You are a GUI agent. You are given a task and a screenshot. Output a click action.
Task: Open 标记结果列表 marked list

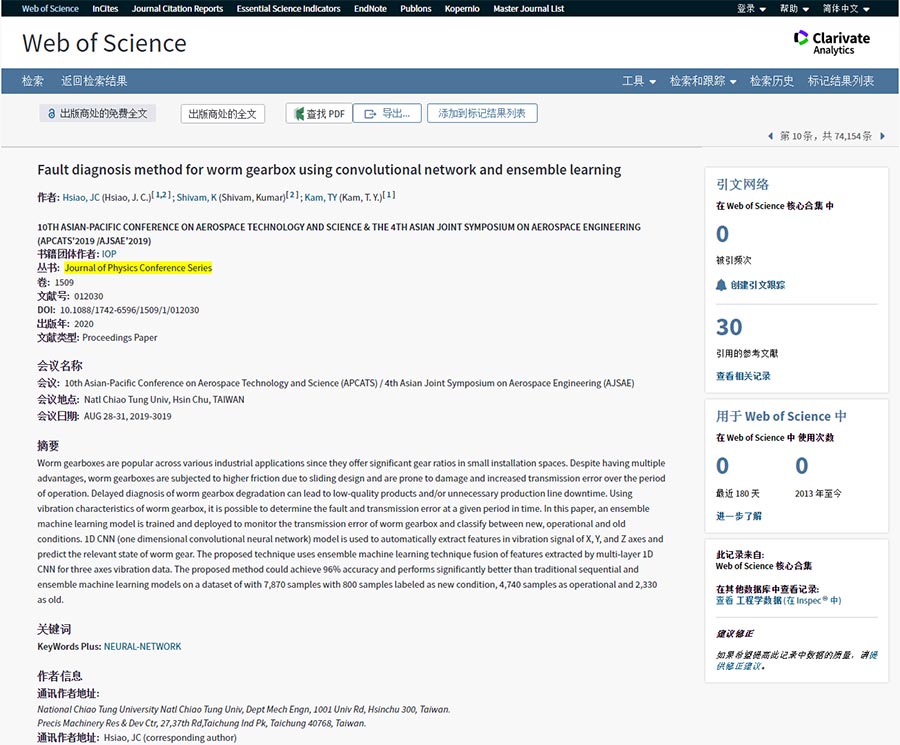841,81
